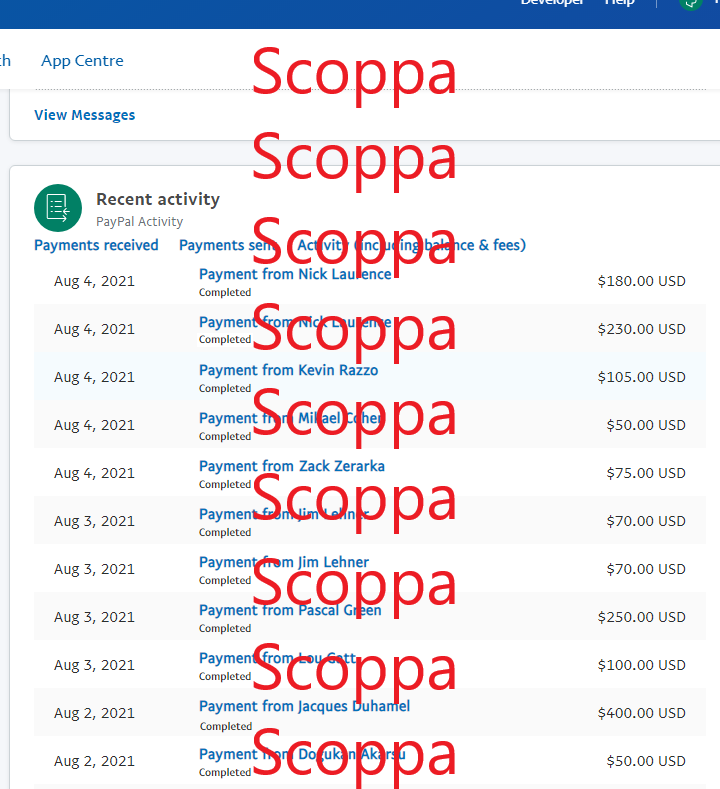Open the App Centre tab
Screen dimensions: 720x789
coord(82,61)
